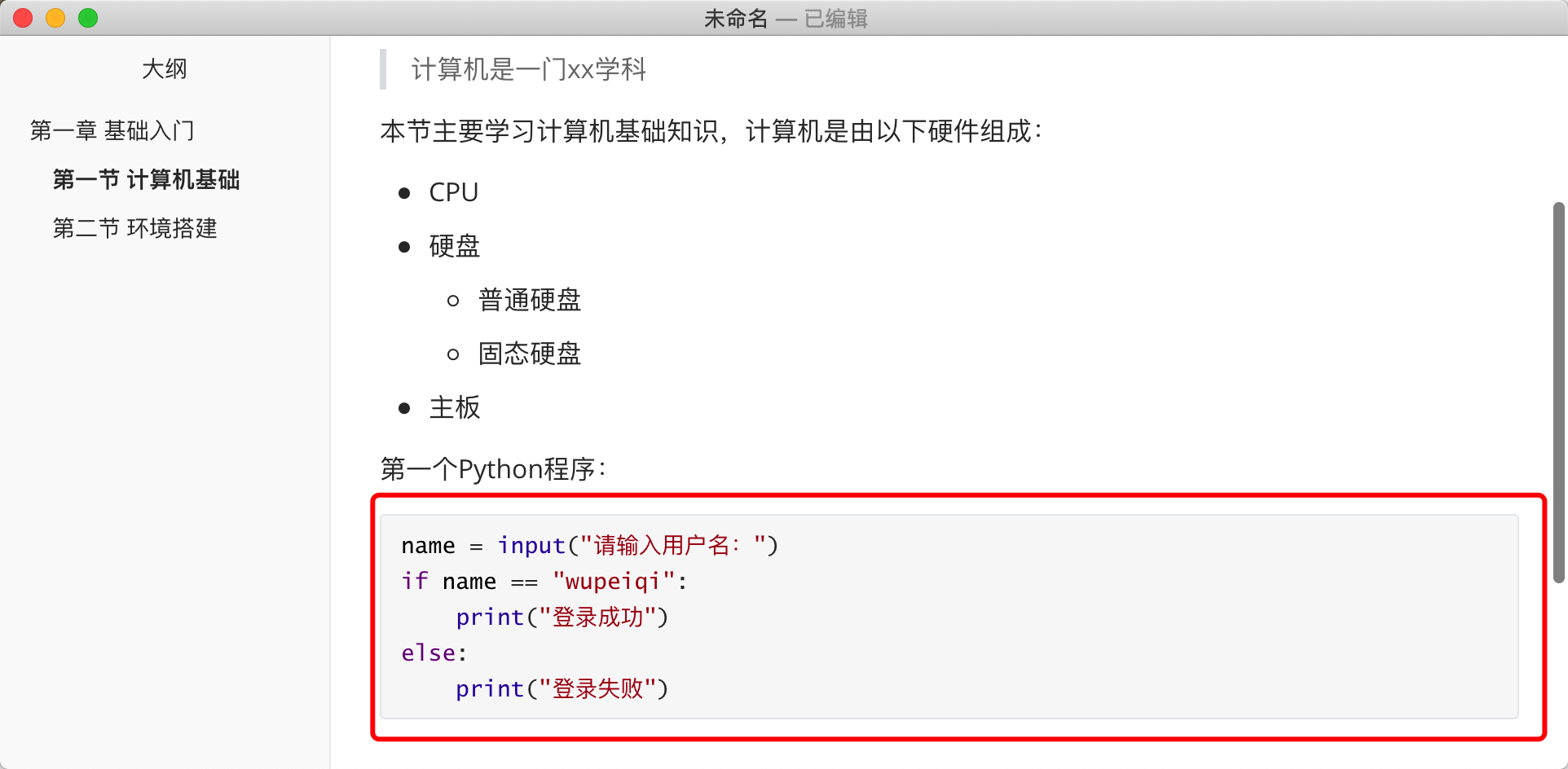Screen dimensions: 1568x769
Task: Click code line name = input("请输入用户名: ")
Action: point(590,545)
